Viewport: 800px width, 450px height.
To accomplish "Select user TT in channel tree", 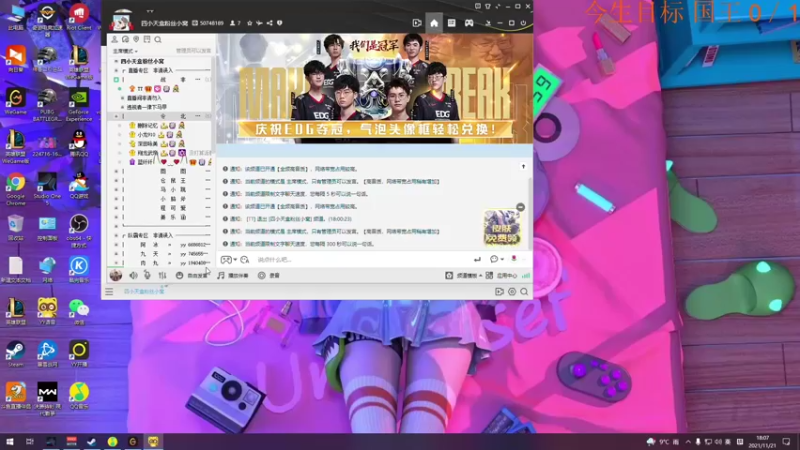I will 140,89.
